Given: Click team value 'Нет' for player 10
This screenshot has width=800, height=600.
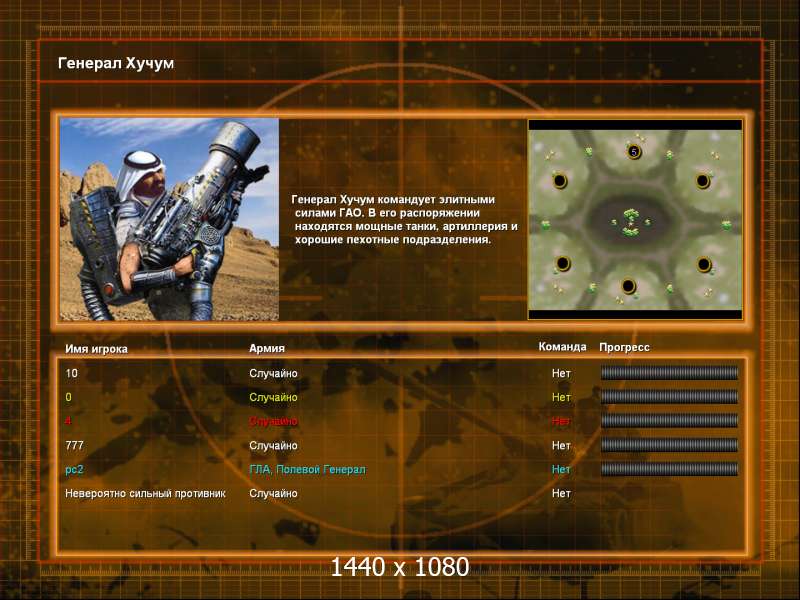Looking at the screenshot, I should [561, 373].
